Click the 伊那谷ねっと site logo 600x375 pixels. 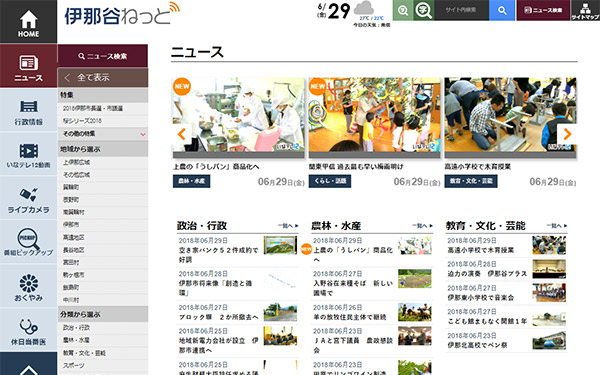(122, 15)
